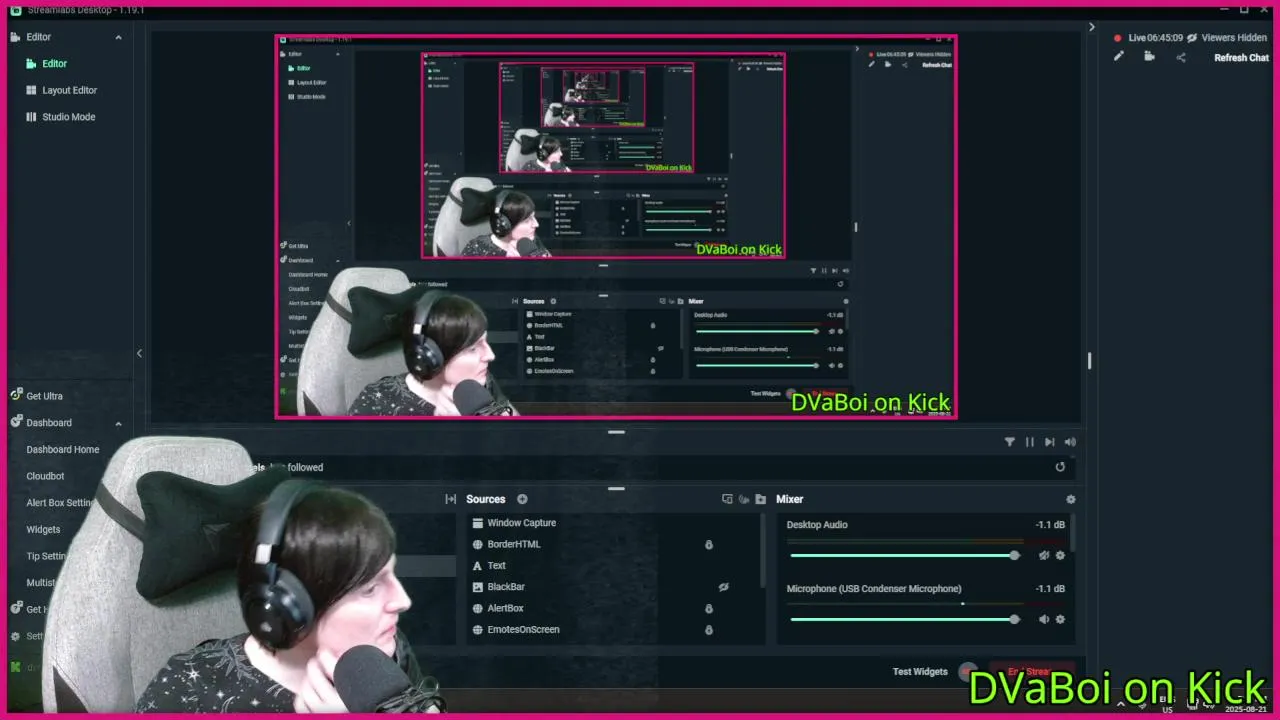
Task: Collapse the Editor section chevron
Action: 118,37
